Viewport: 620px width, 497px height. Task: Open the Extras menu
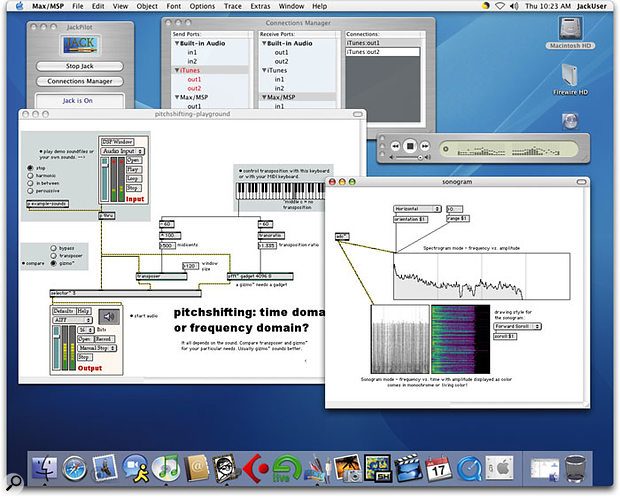tap(260, 6)
